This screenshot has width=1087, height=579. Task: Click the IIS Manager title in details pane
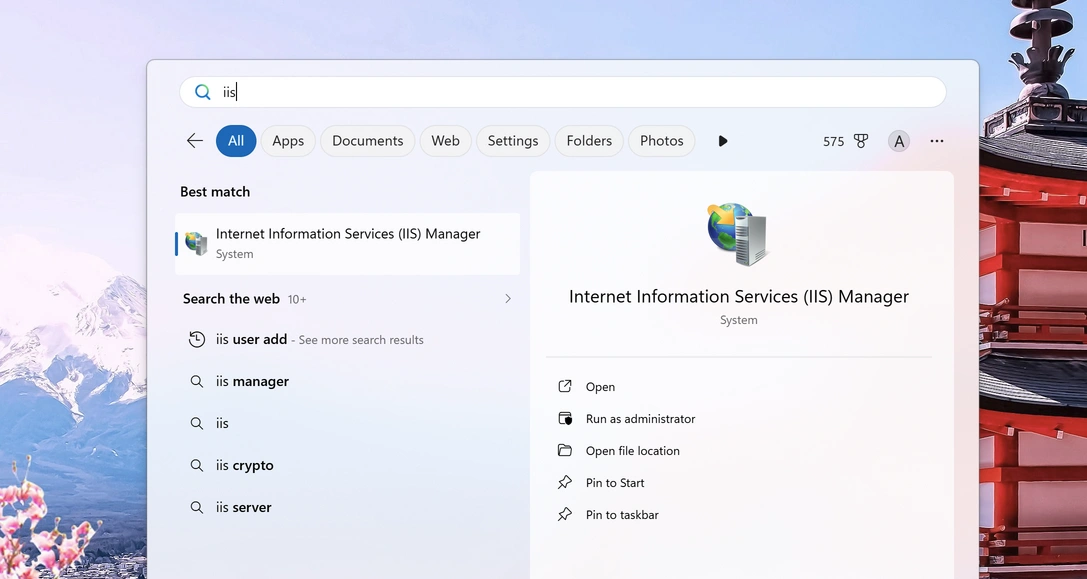pyautogui.click(x=738, y=296)
